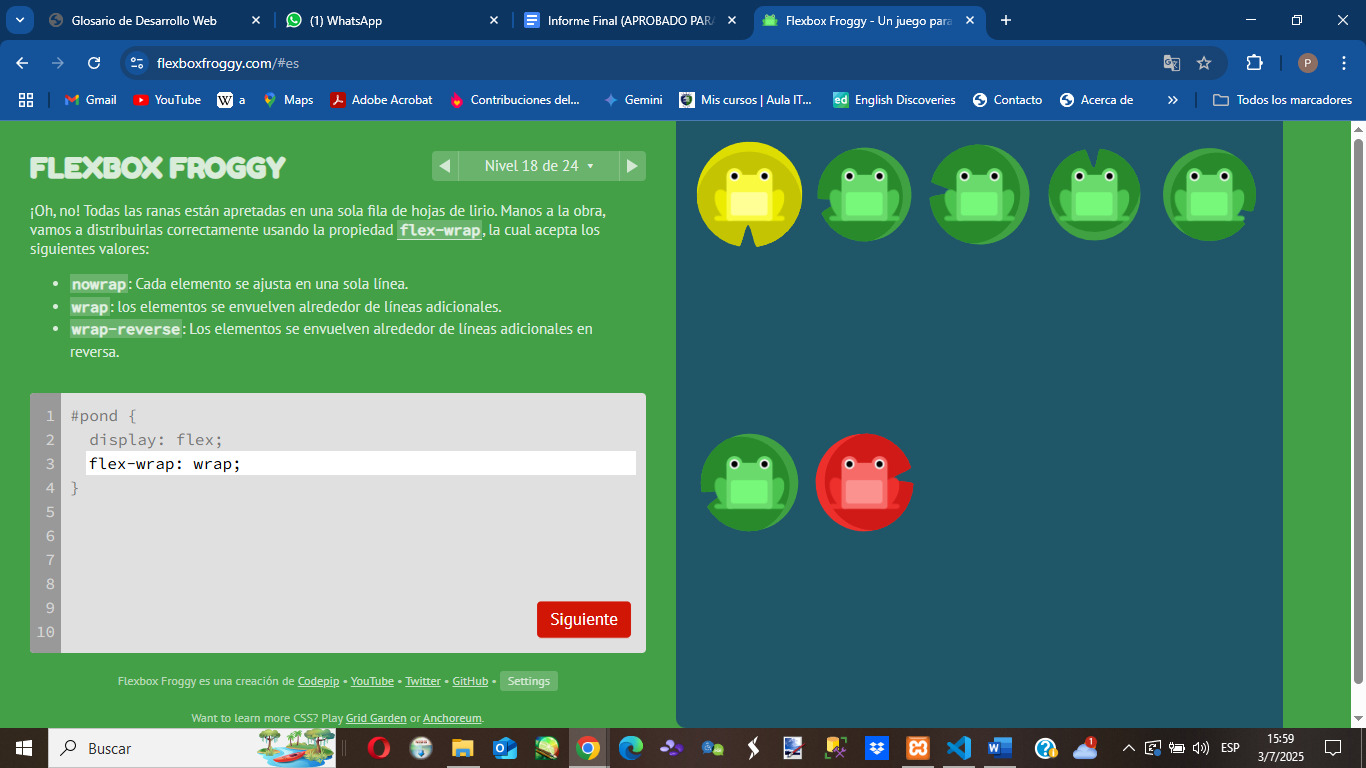
Task: Open the Twitter footer link
Action: (423, 681)
